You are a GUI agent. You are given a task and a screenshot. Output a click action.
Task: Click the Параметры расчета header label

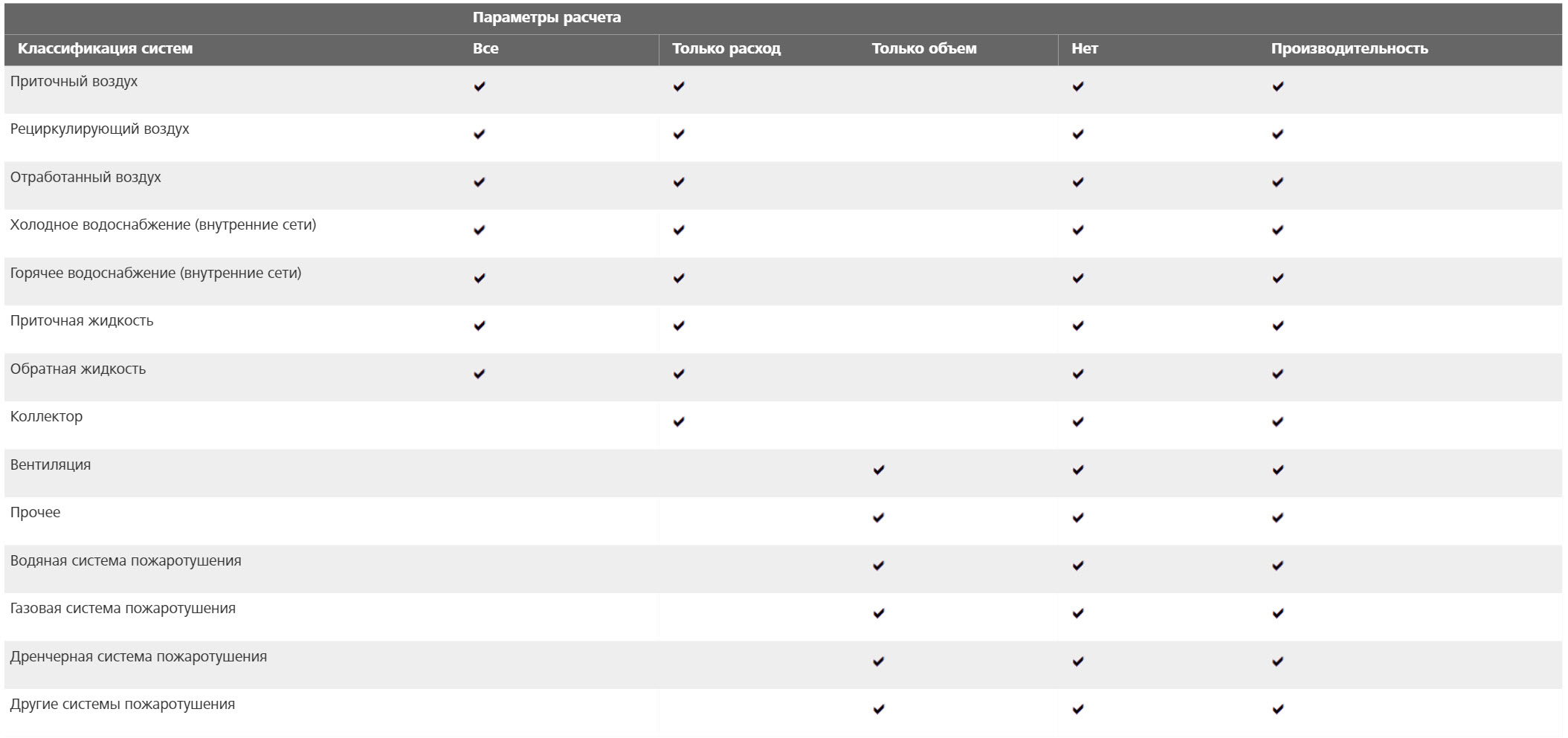(546, 18)
